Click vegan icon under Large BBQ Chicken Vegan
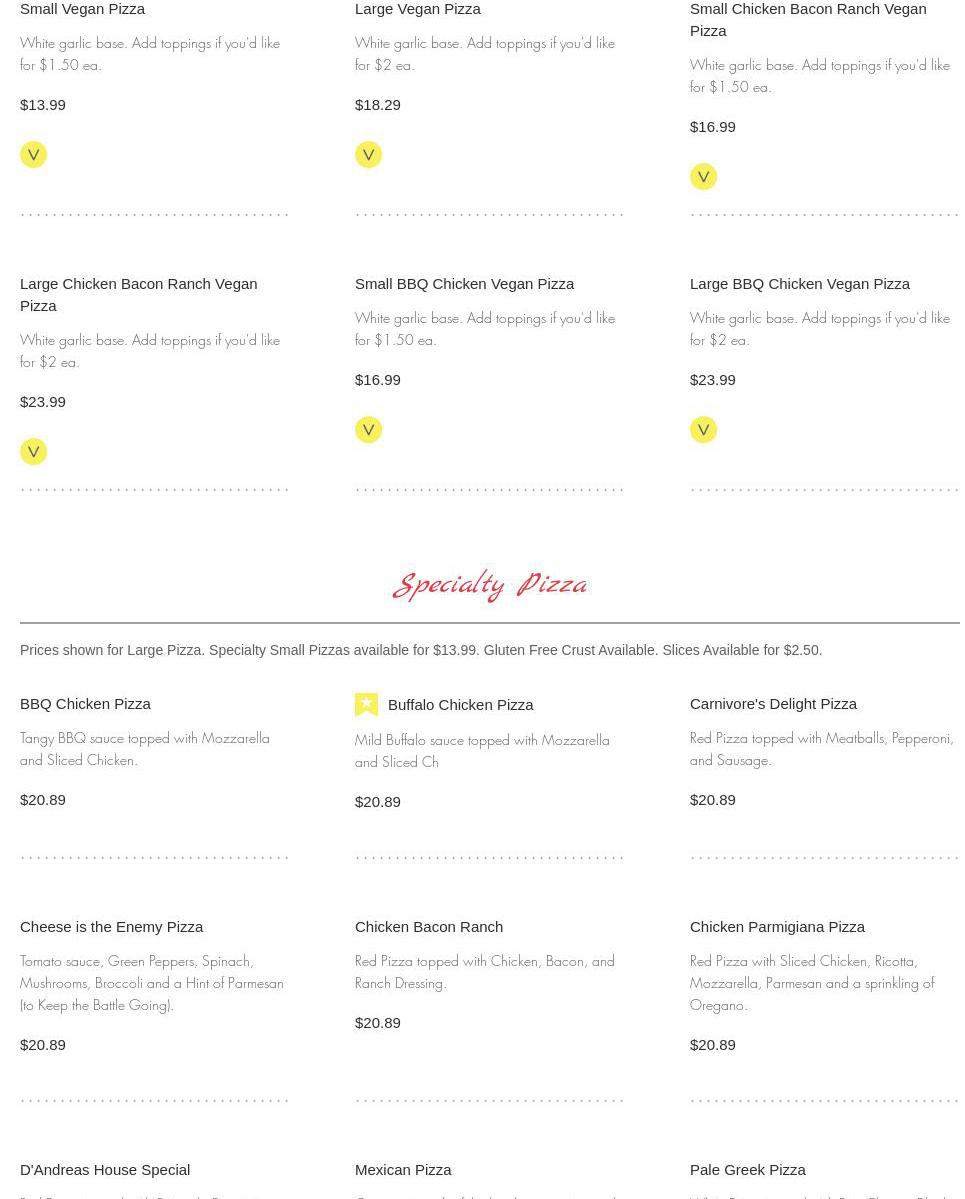 tap(703, 429)
